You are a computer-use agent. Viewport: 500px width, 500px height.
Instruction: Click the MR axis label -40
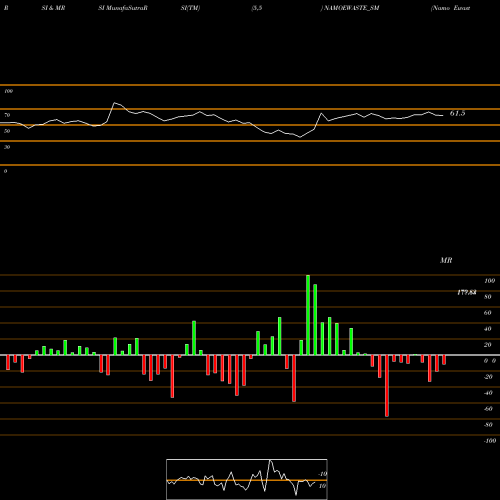(488, 393)
